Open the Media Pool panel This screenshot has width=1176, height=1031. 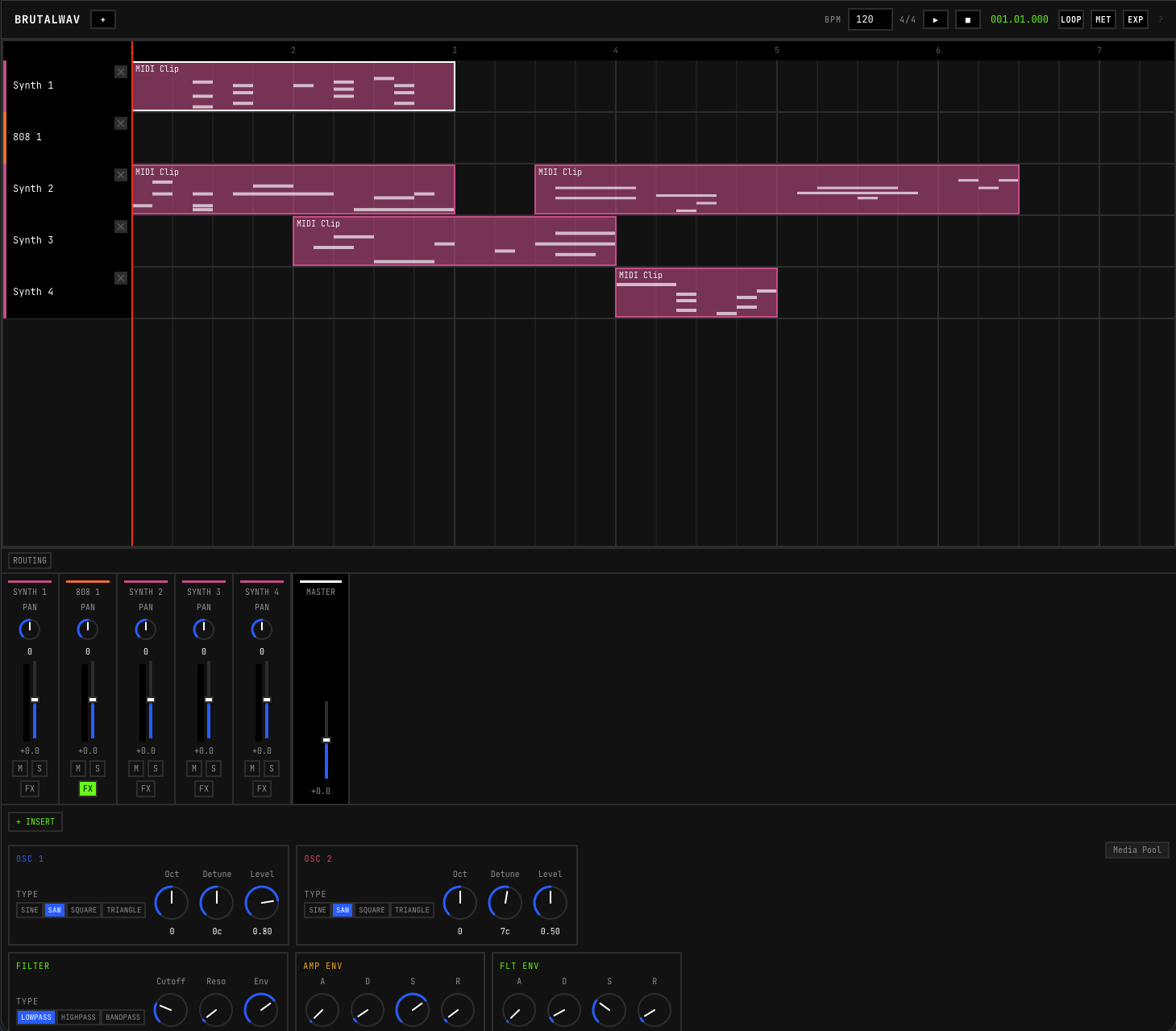click(x=1137, y=850)
